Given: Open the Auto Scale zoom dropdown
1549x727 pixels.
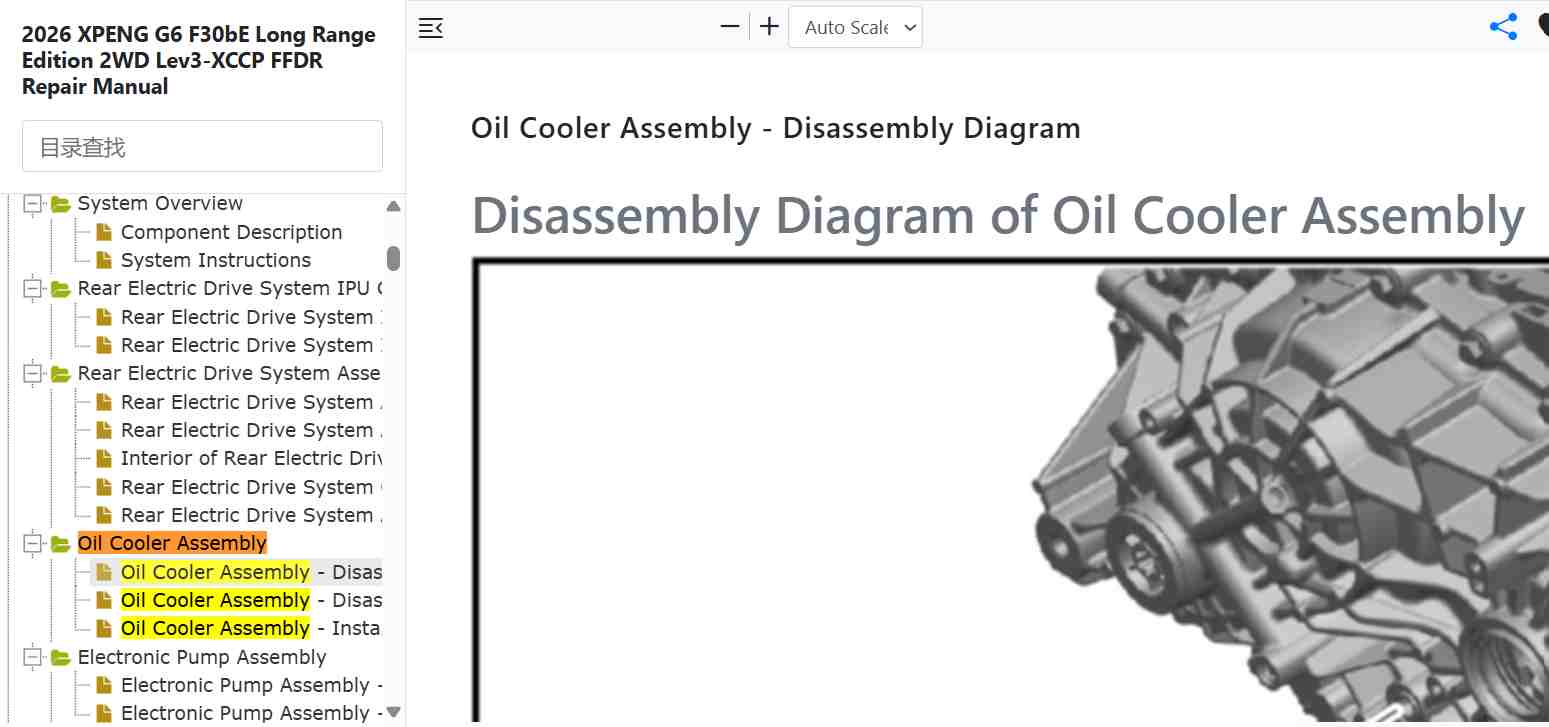Looking at the screenshot, I should [855, 27].
